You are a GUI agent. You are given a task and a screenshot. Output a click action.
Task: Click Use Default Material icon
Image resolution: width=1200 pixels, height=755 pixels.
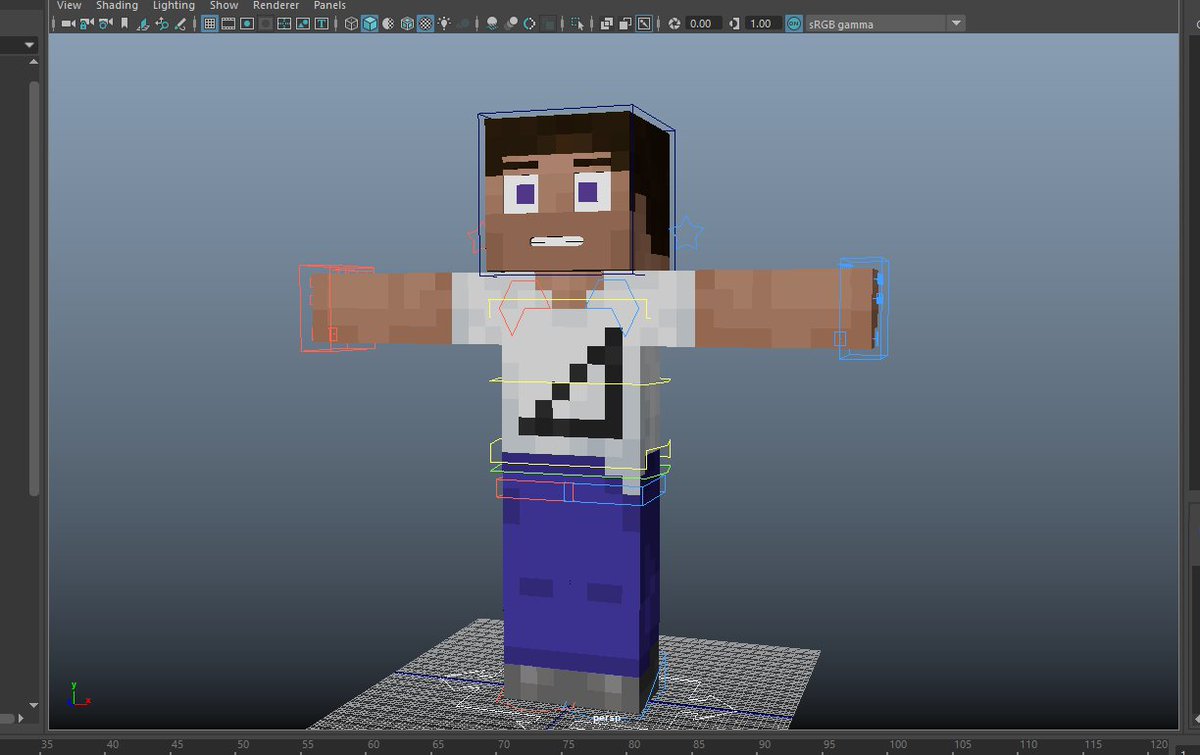click(388, 23)
